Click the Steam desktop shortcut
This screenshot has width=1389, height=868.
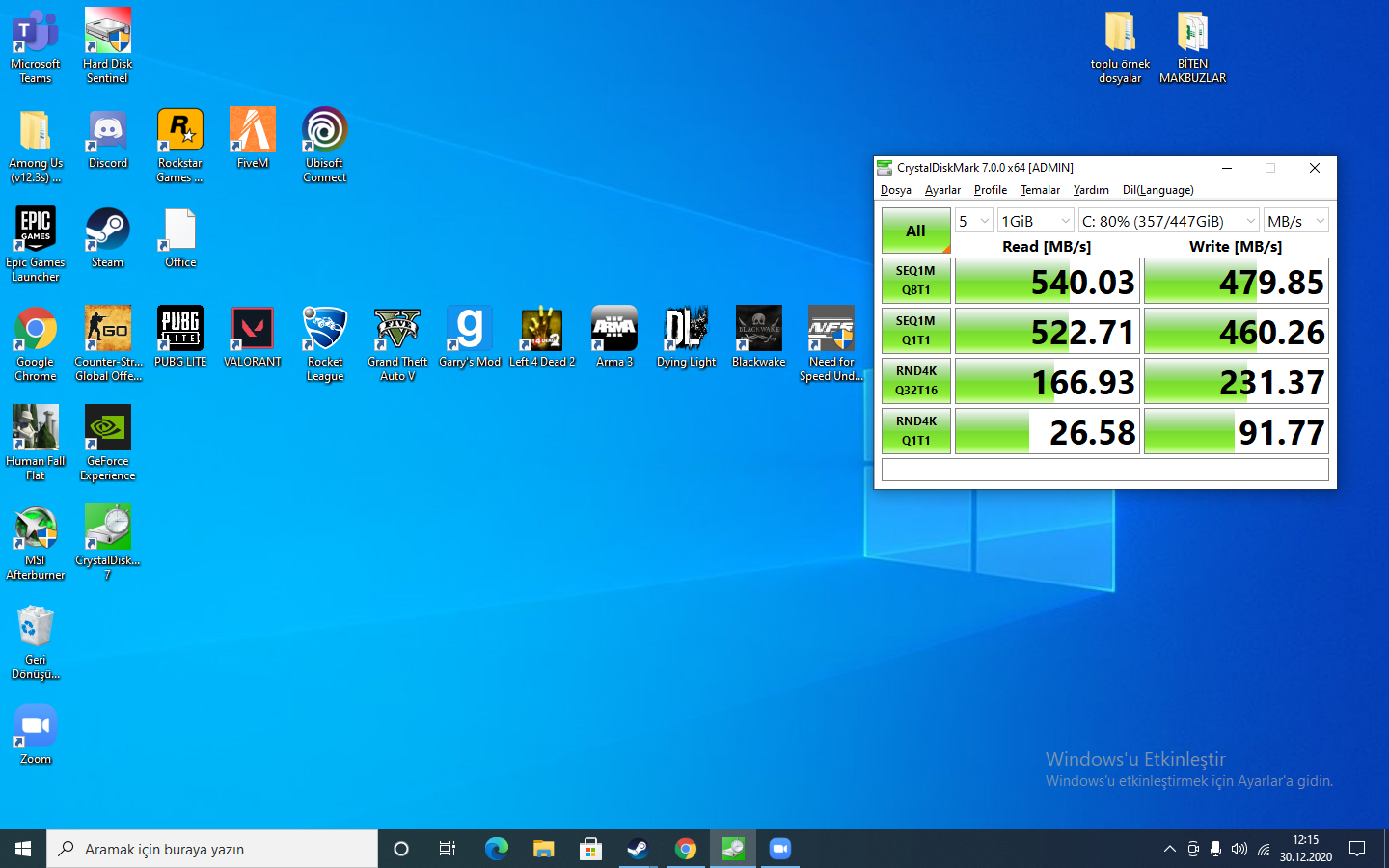108,237
